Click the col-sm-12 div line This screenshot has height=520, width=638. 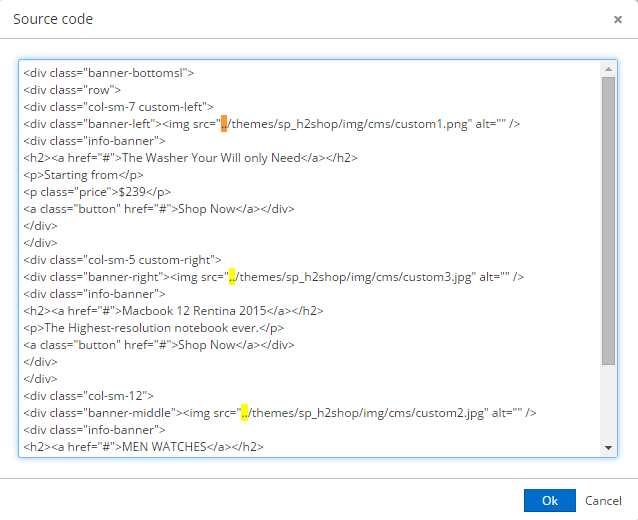click(x=88, y=395)
